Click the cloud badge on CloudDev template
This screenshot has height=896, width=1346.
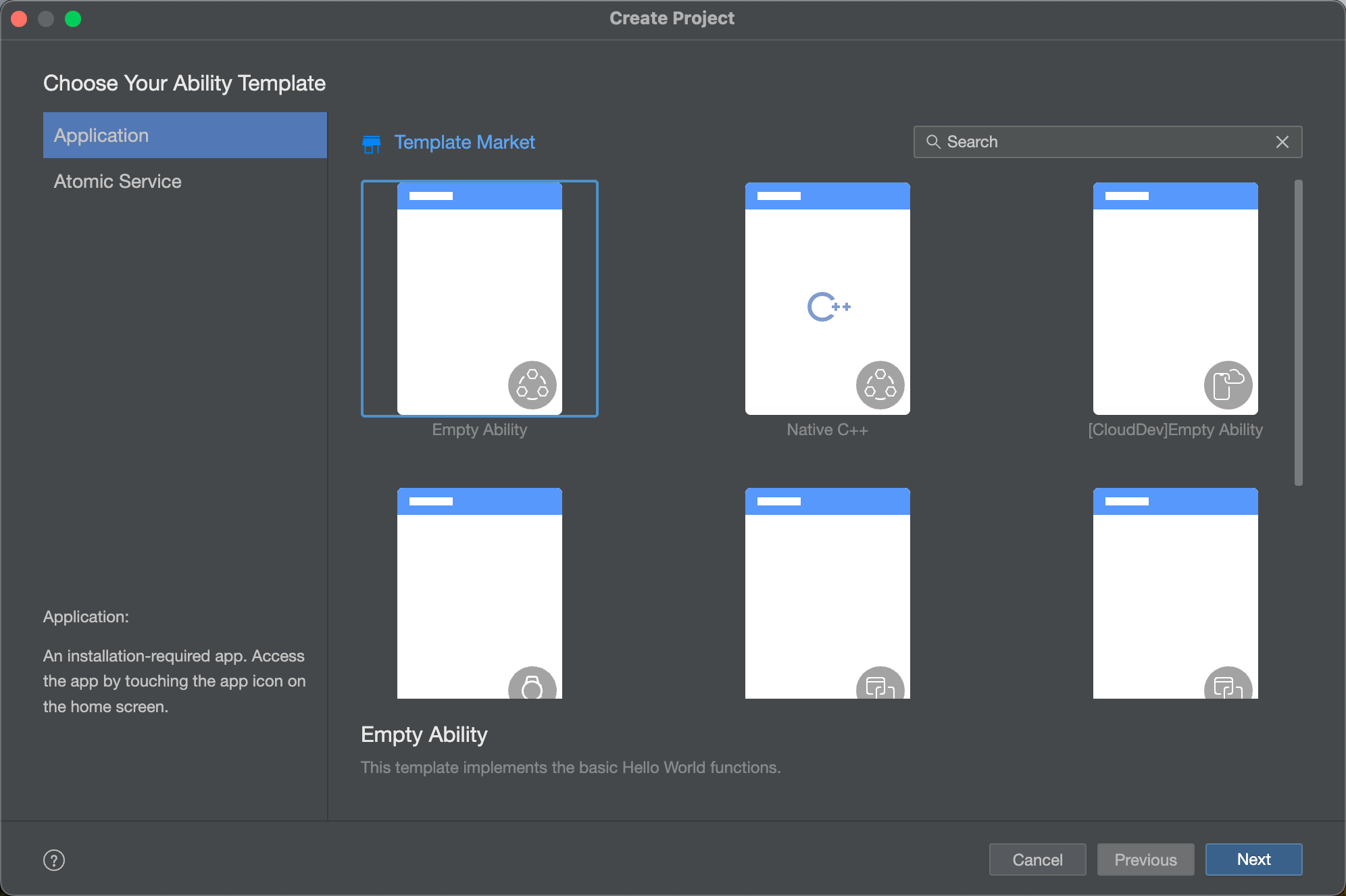[x=1228, y=385]
